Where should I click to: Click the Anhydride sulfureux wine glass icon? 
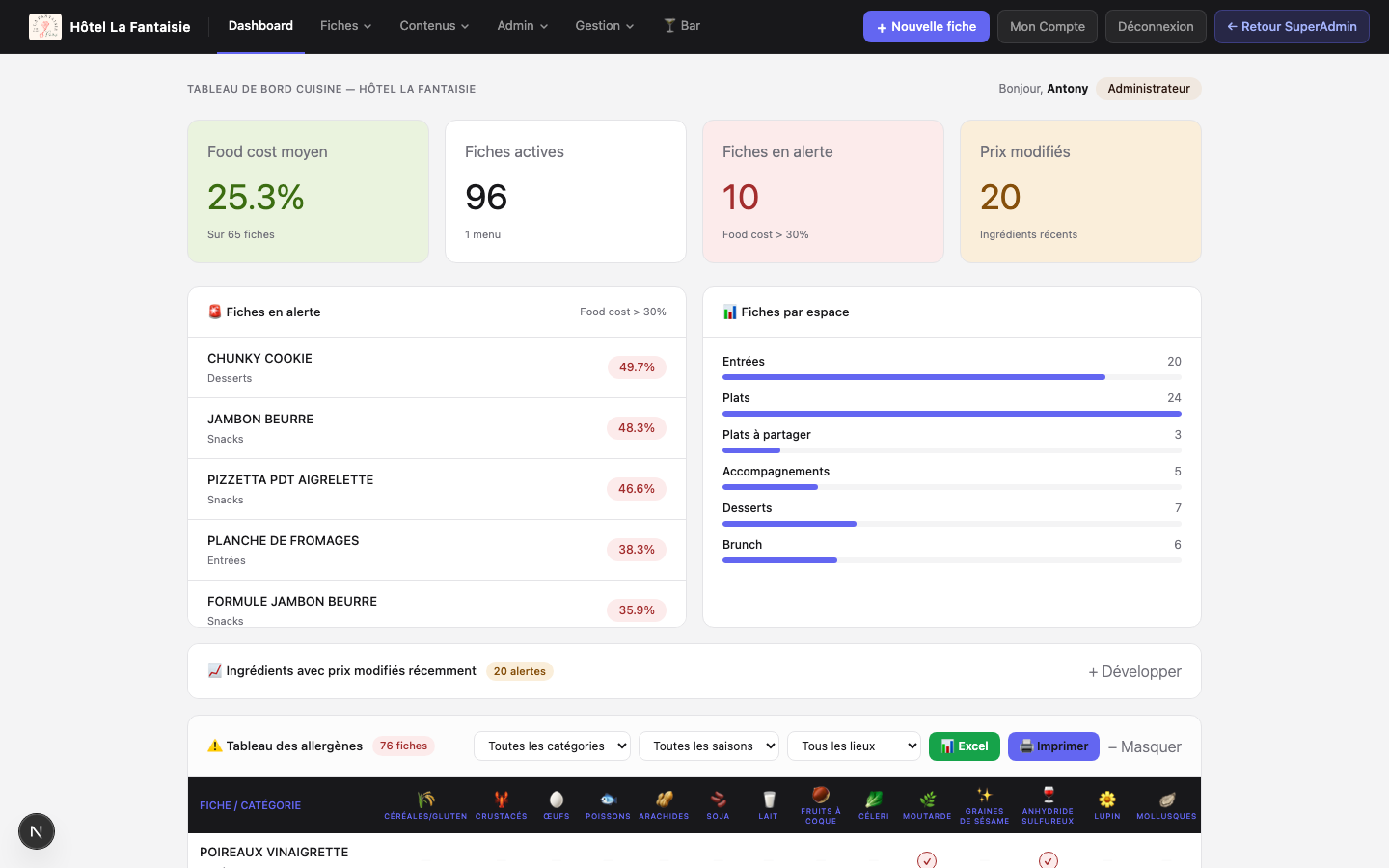(x=1049, y=795)
